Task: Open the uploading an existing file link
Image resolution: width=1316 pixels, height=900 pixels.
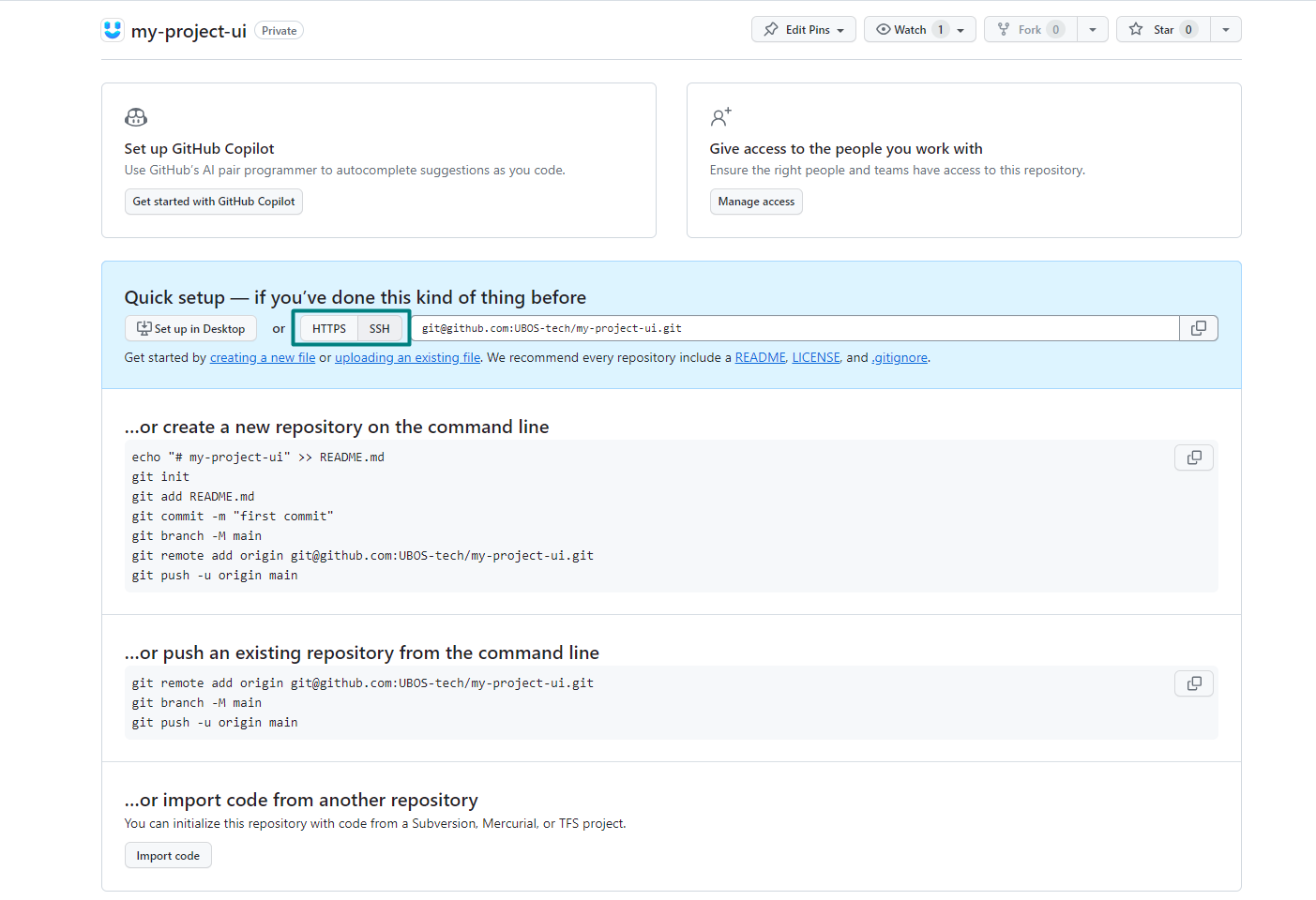Action: tap(408, 357)
